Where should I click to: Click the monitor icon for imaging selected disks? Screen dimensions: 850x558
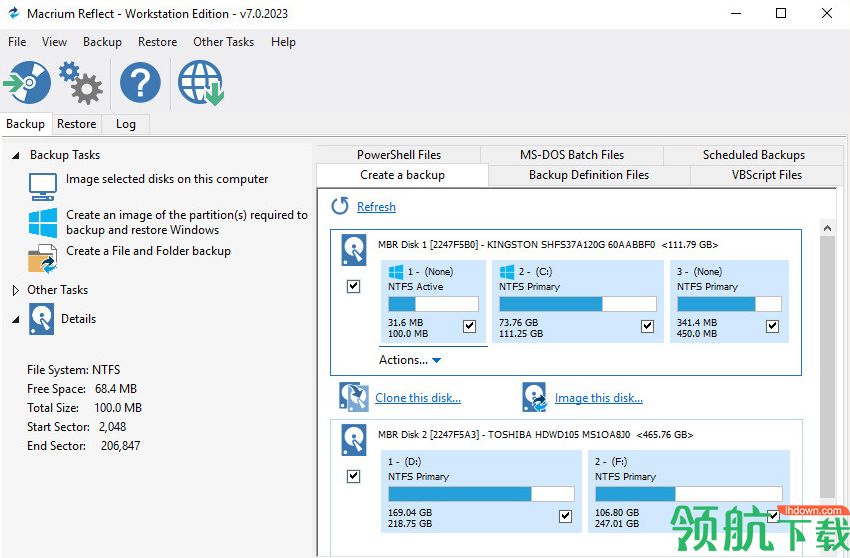pos(43,186)
